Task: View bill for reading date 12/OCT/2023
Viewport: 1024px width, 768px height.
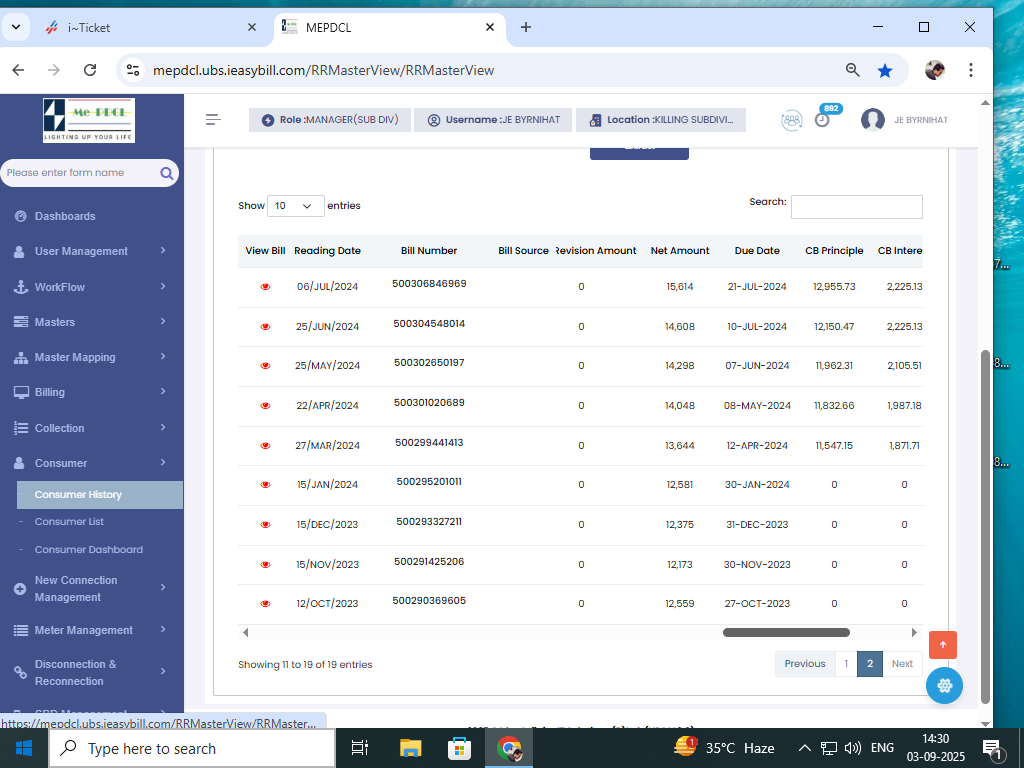Action: pyautogui.click(x=265, y=604)
